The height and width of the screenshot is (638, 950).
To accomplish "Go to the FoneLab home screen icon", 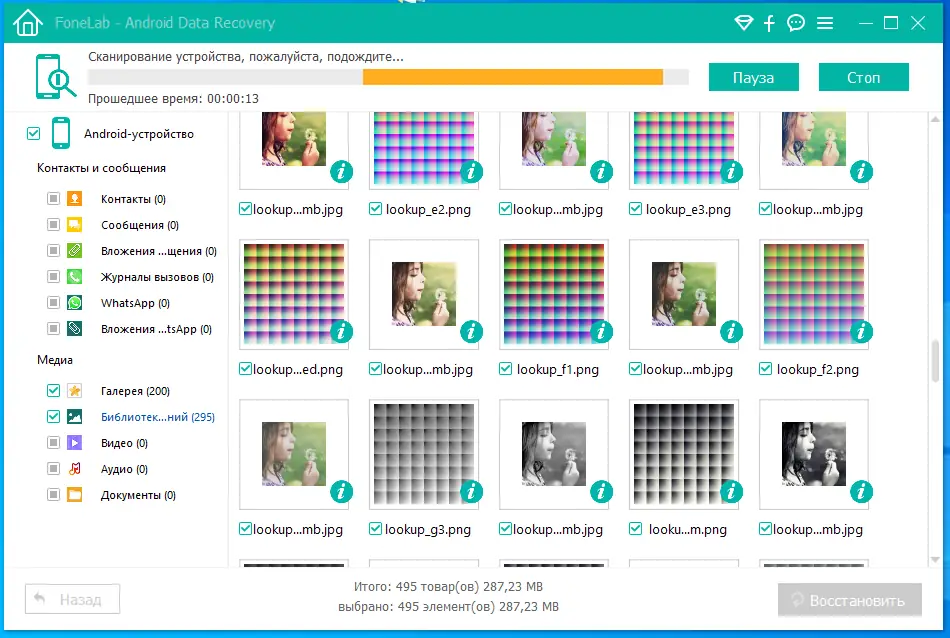I will (28, 24).
